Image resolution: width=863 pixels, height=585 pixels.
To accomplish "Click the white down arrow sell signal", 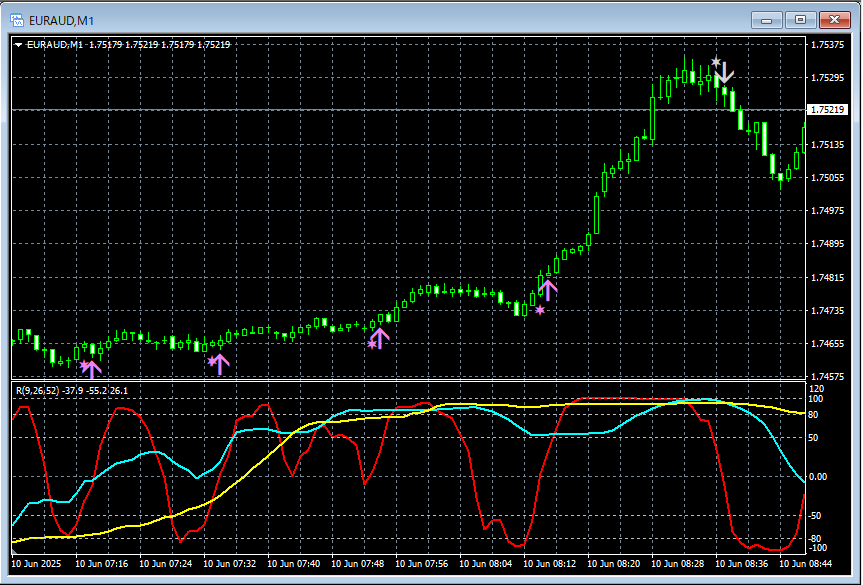I will click(726, 73).
